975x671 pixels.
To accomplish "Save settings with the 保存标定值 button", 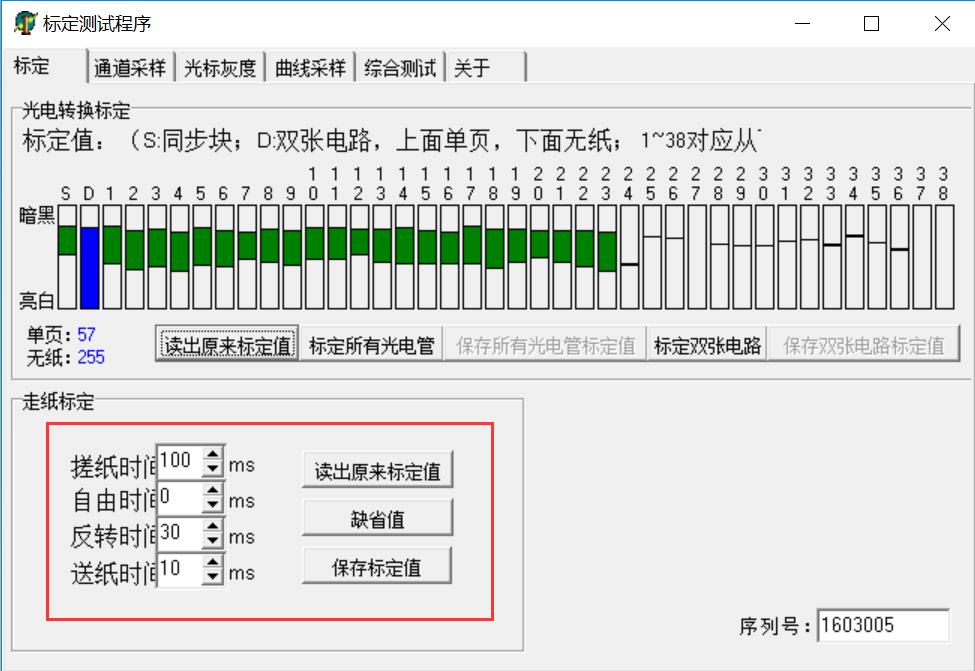I will tap(377, 567).
